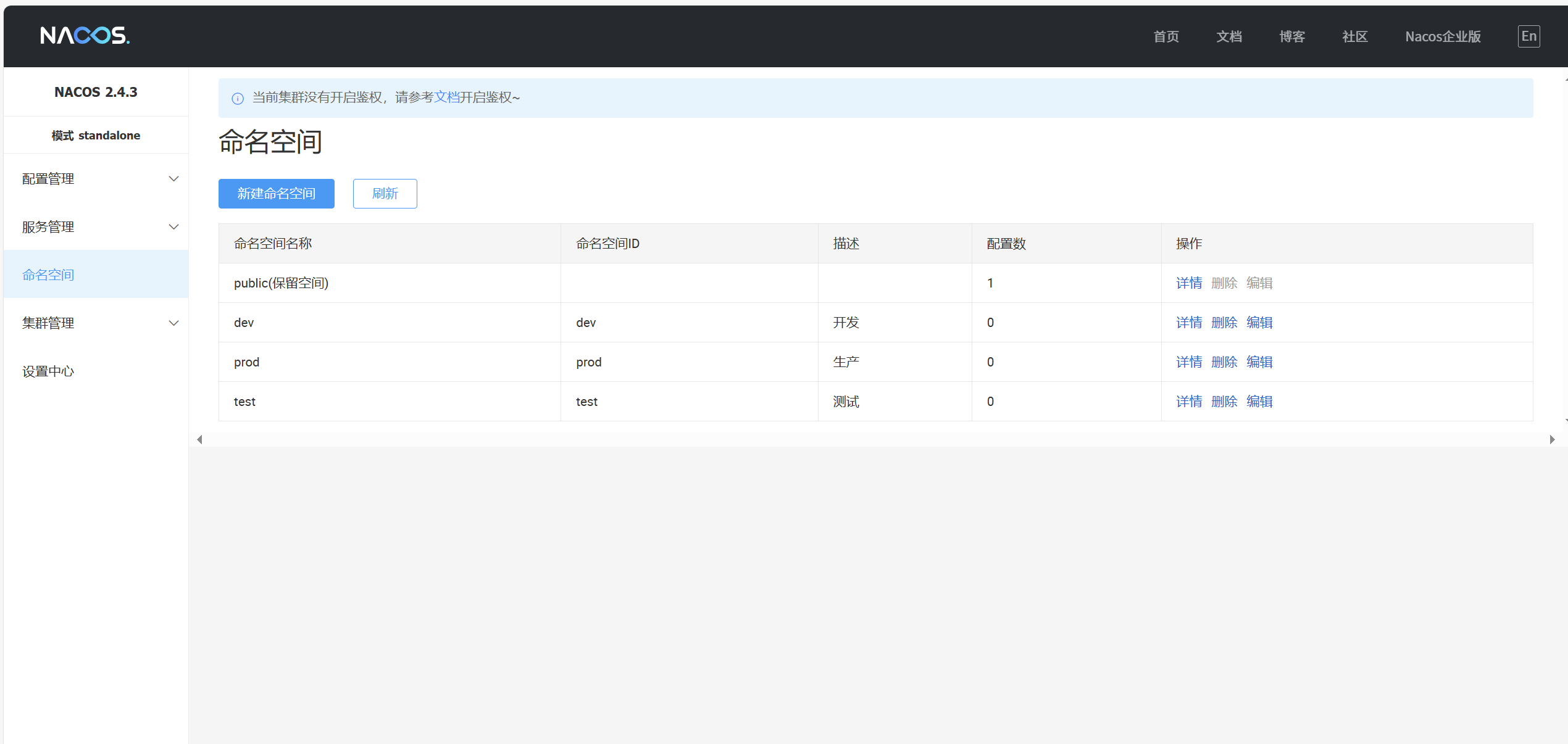Open Nacos企业版 link in header
The image size is (1568, 744).
(x=1443, y=36)
